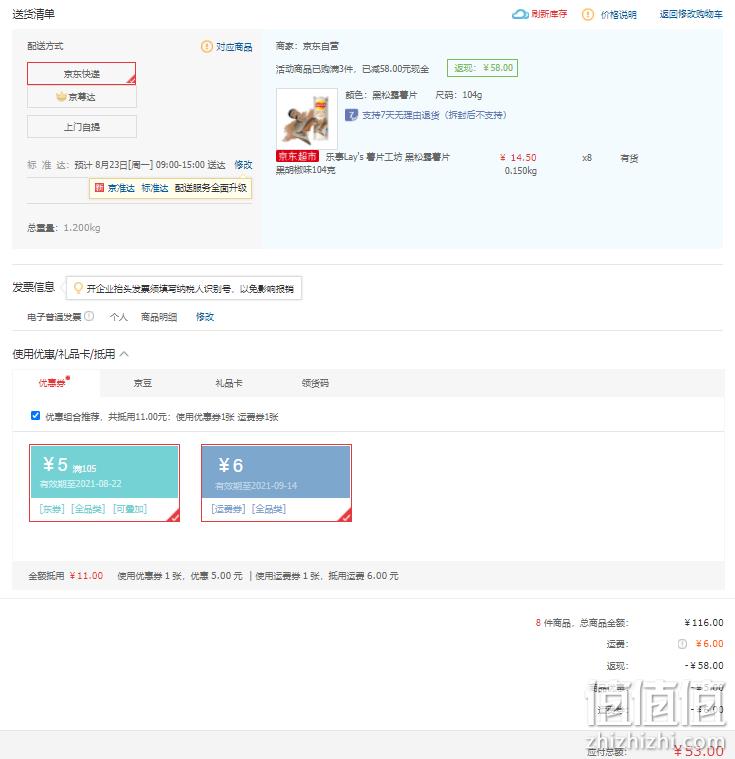Click 返回修改购物车 link
Viewport: 735px width, 759px height.
(x=691, y=14)
